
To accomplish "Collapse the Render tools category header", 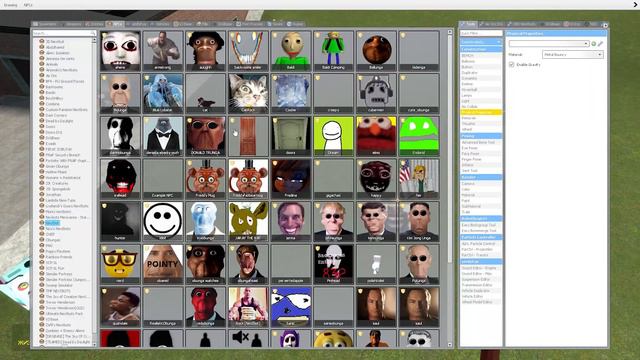I will pos(481,177).
